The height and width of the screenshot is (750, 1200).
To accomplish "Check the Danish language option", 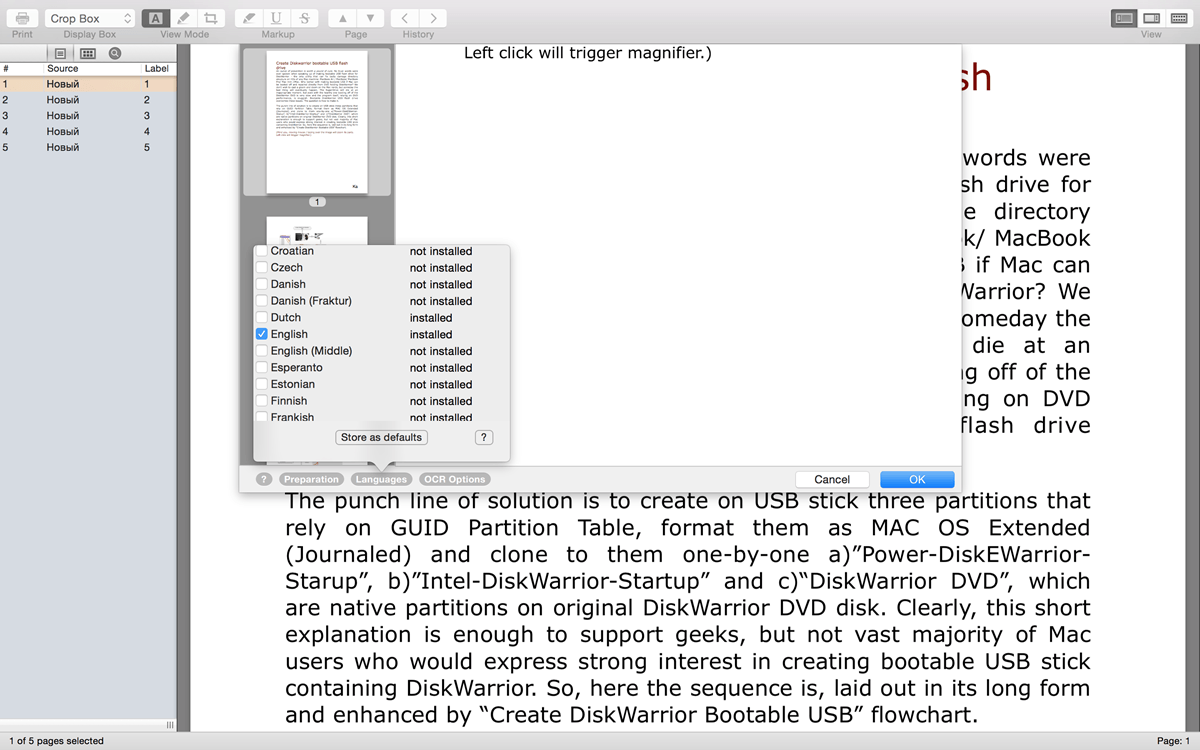I will [261, 284].
